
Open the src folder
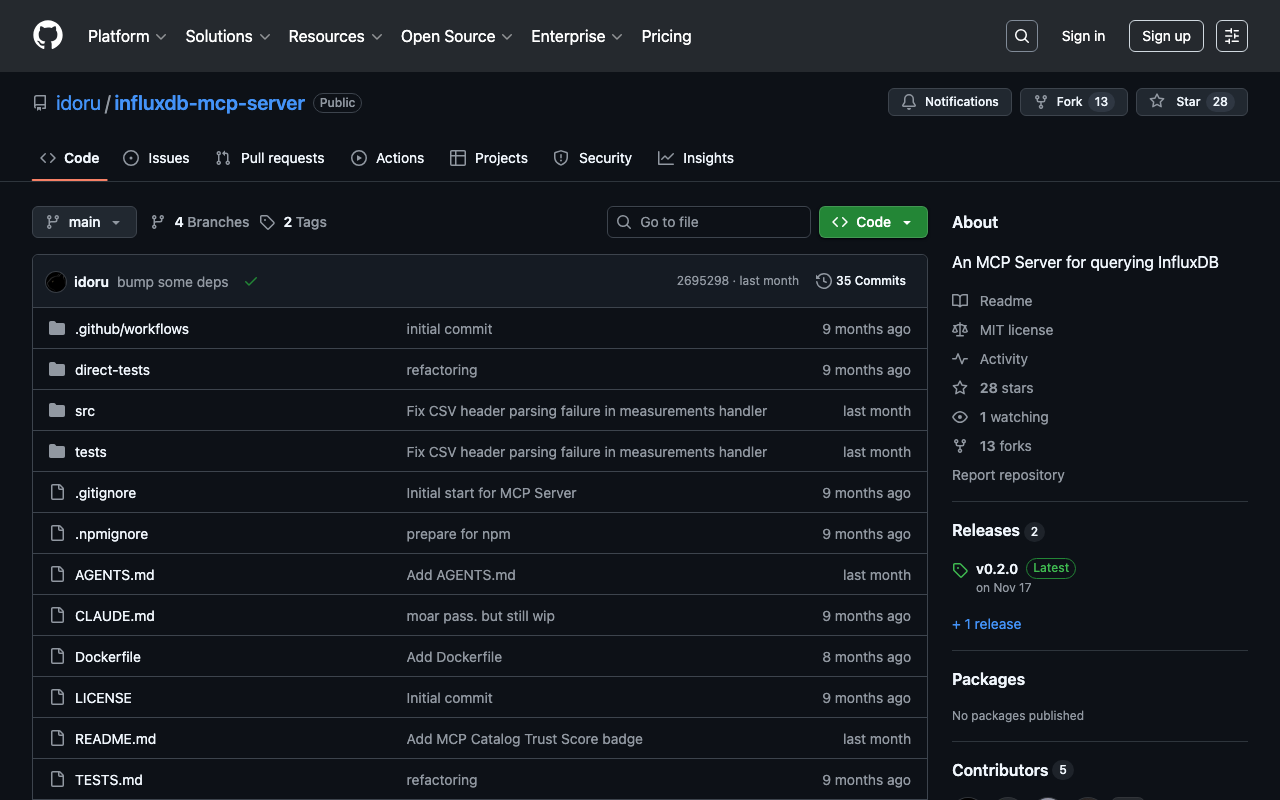(x=85, y=411)
